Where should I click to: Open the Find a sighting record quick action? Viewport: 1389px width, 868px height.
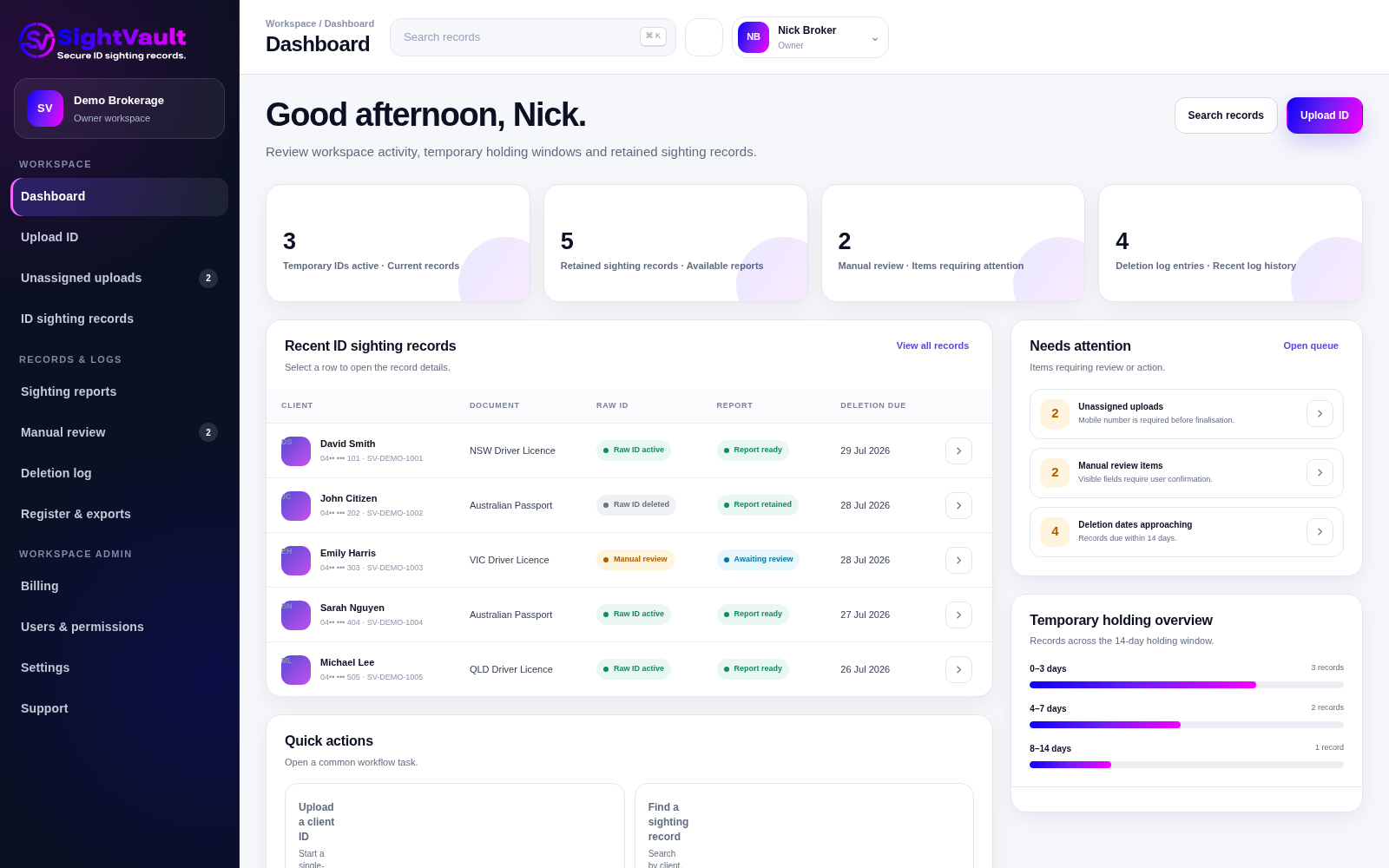804,825
